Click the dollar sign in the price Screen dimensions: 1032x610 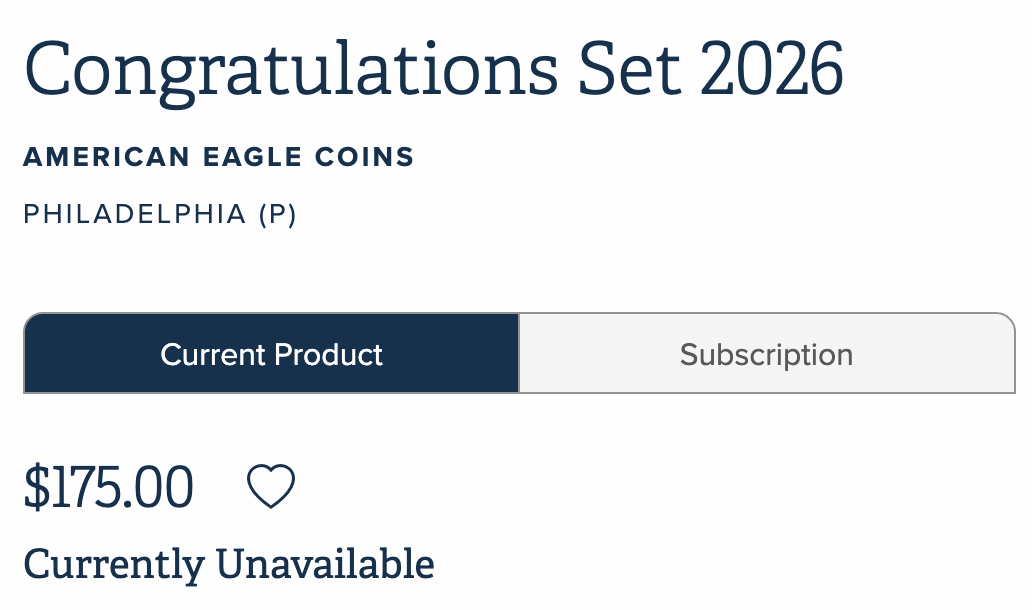(36, 488)
